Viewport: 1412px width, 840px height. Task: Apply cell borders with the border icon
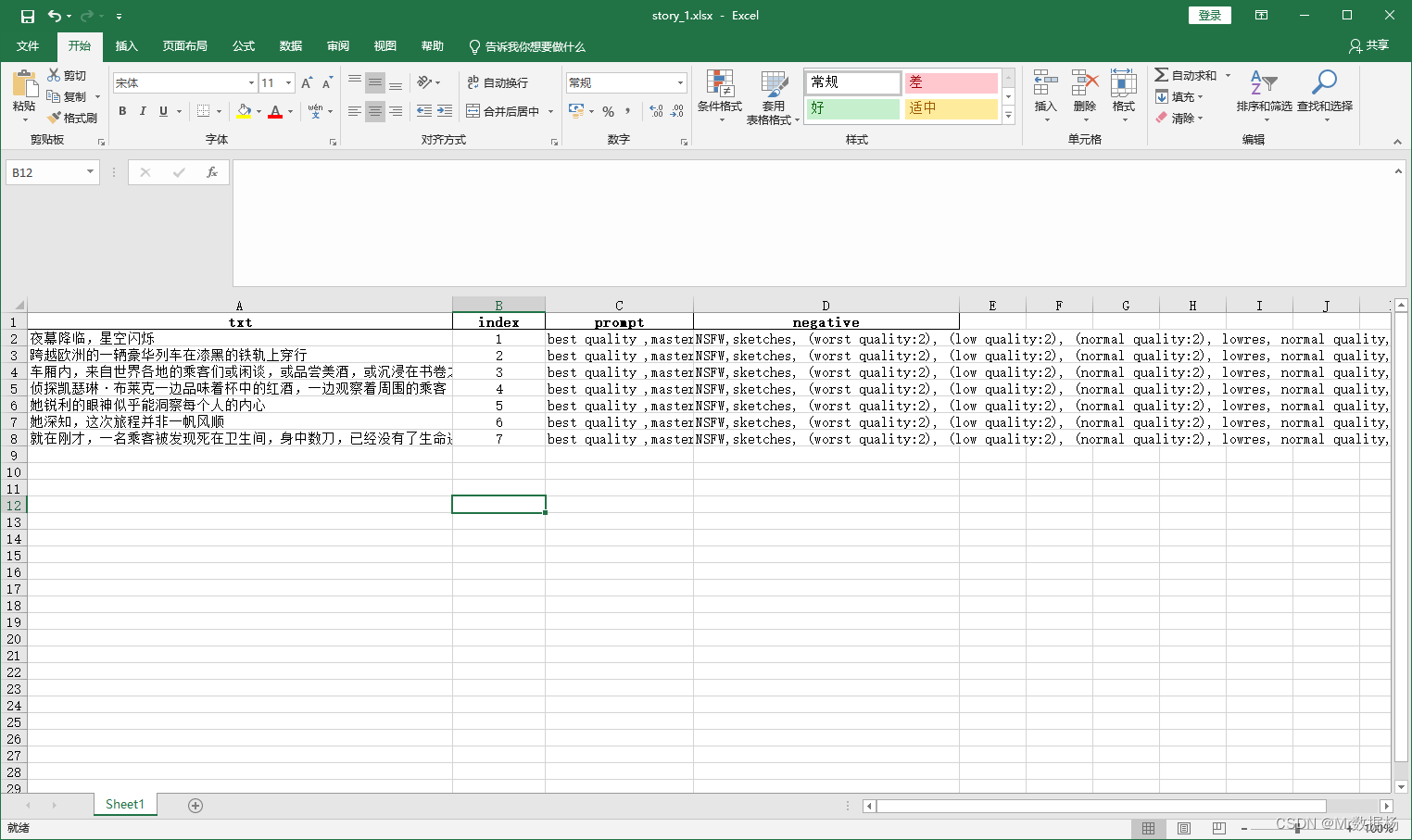(x=204, y=111)
